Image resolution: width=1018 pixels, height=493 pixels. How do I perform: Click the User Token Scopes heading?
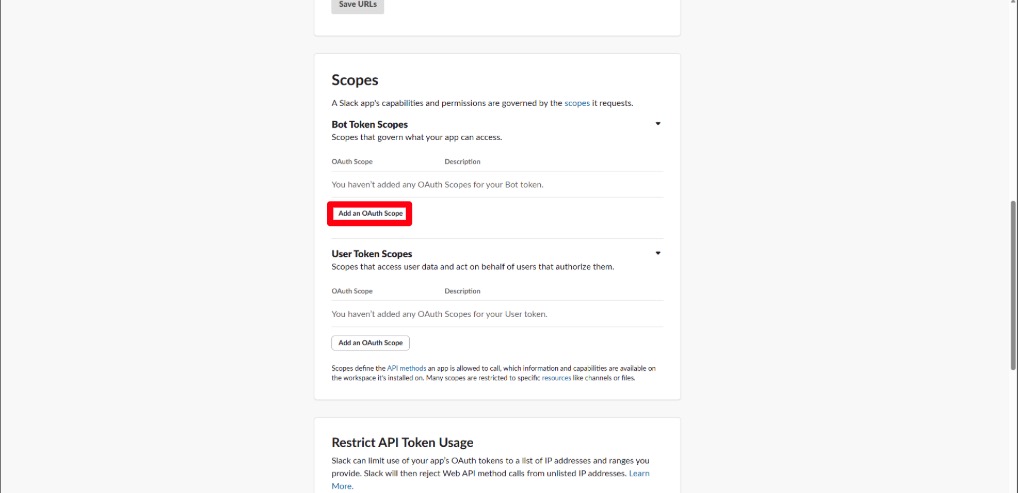click(x=371, y=254)
